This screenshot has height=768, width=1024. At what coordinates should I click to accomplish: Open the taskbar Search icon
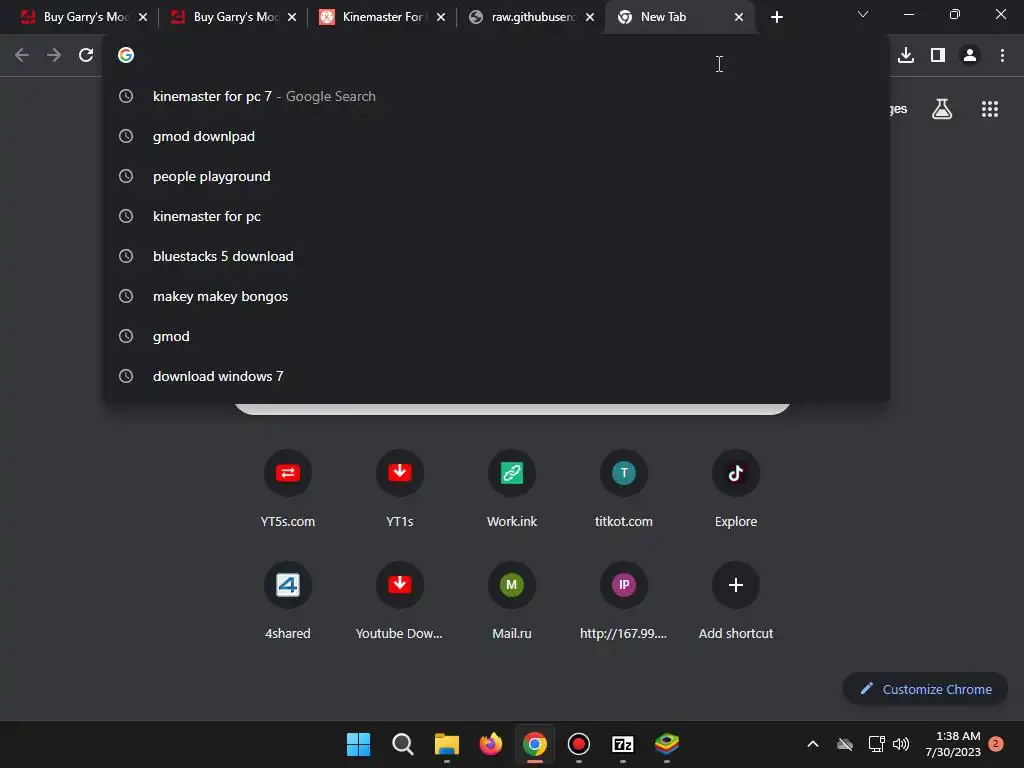click(x=402, y=744)
